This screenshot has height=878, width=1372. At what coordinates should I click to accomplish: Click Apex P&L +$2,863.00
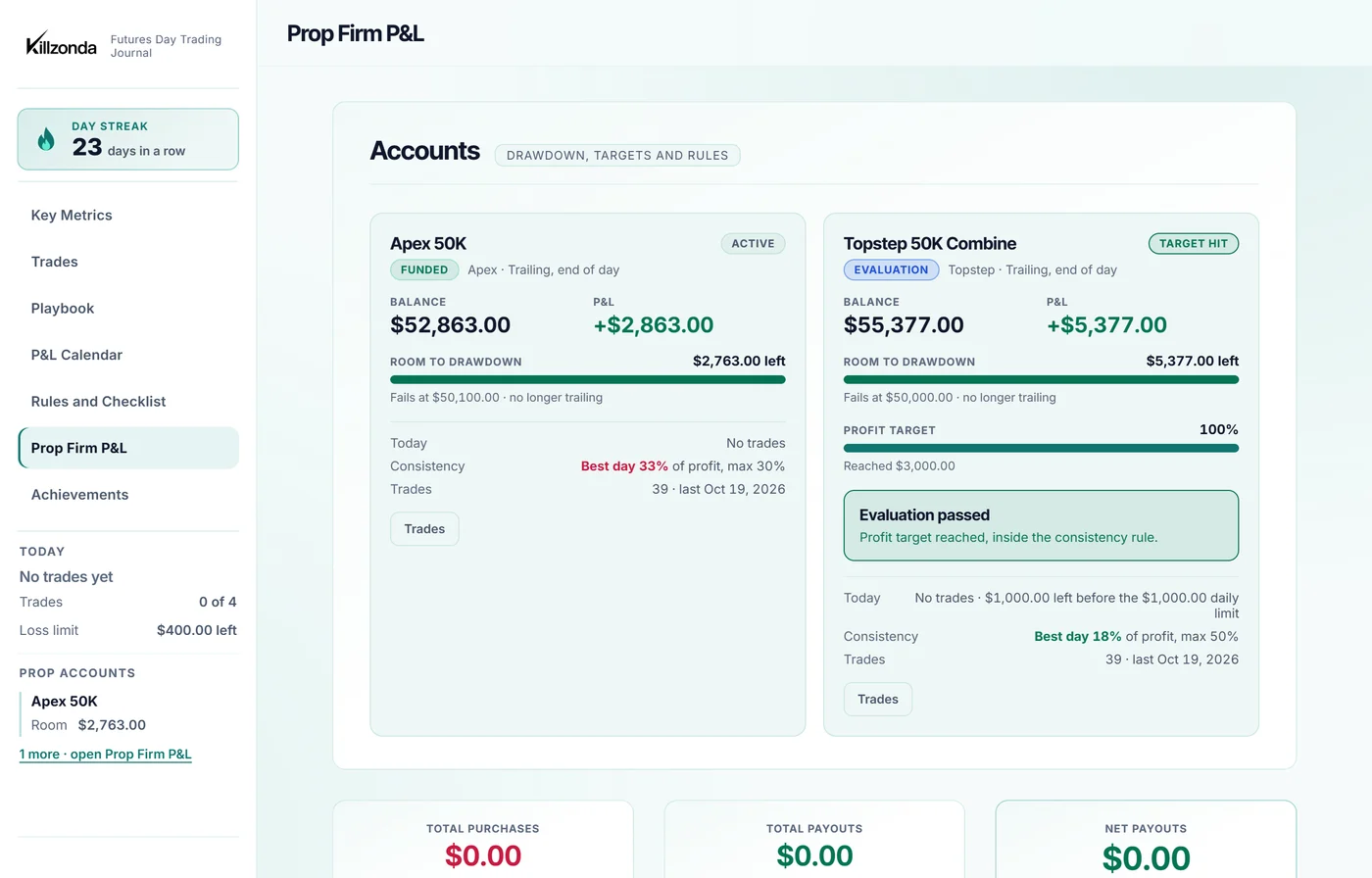654,325
